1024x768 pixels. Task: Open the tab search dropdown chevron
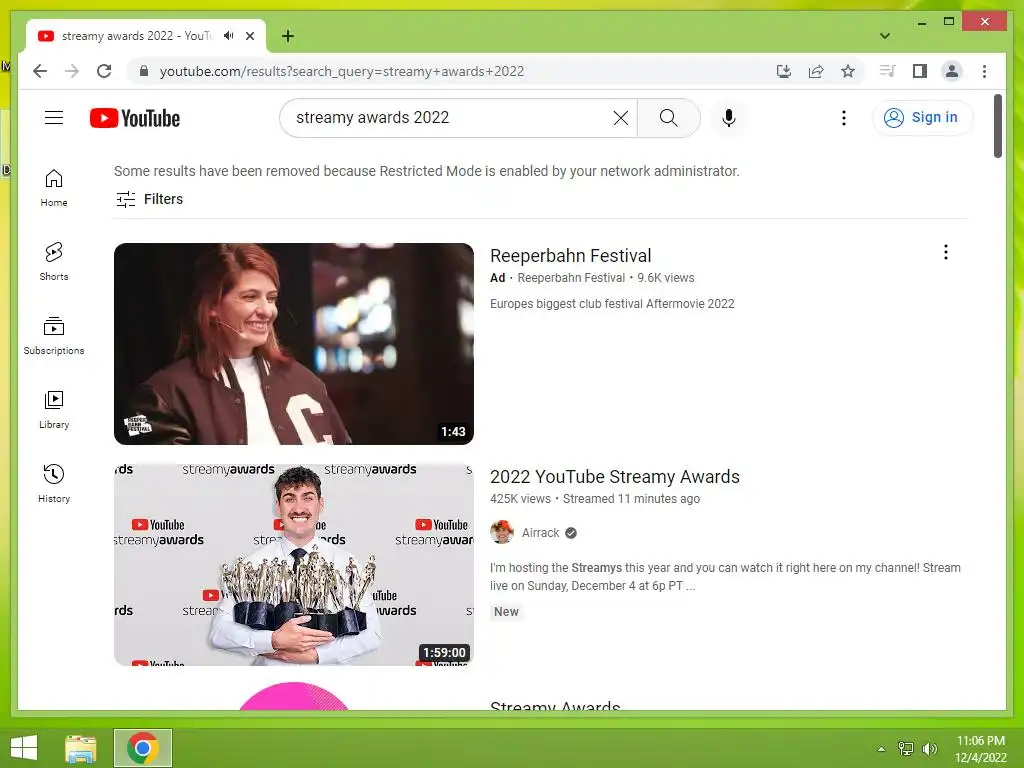tap(884, 36)
